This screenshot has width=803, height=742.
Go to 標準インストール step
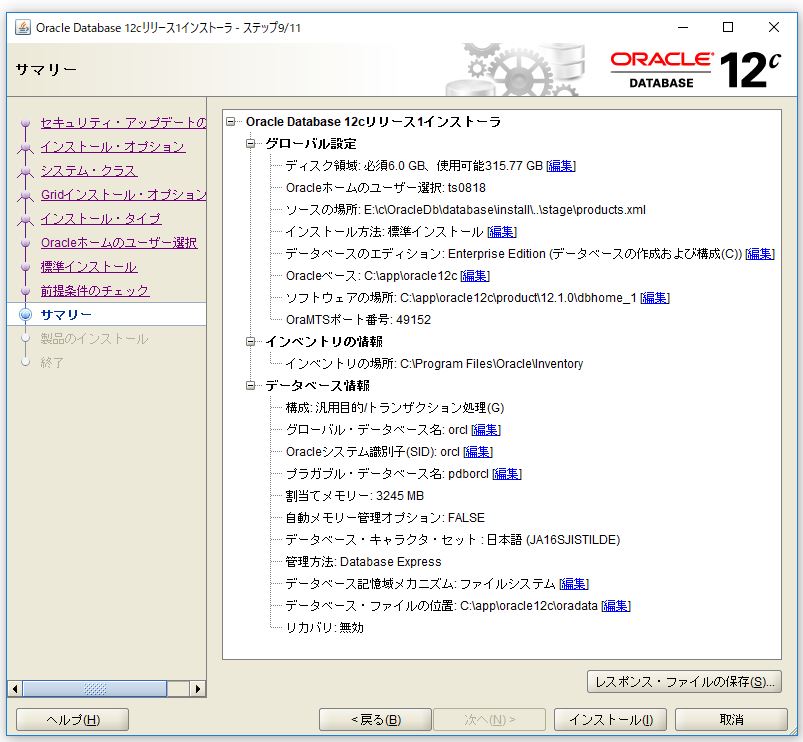(89, 267)
